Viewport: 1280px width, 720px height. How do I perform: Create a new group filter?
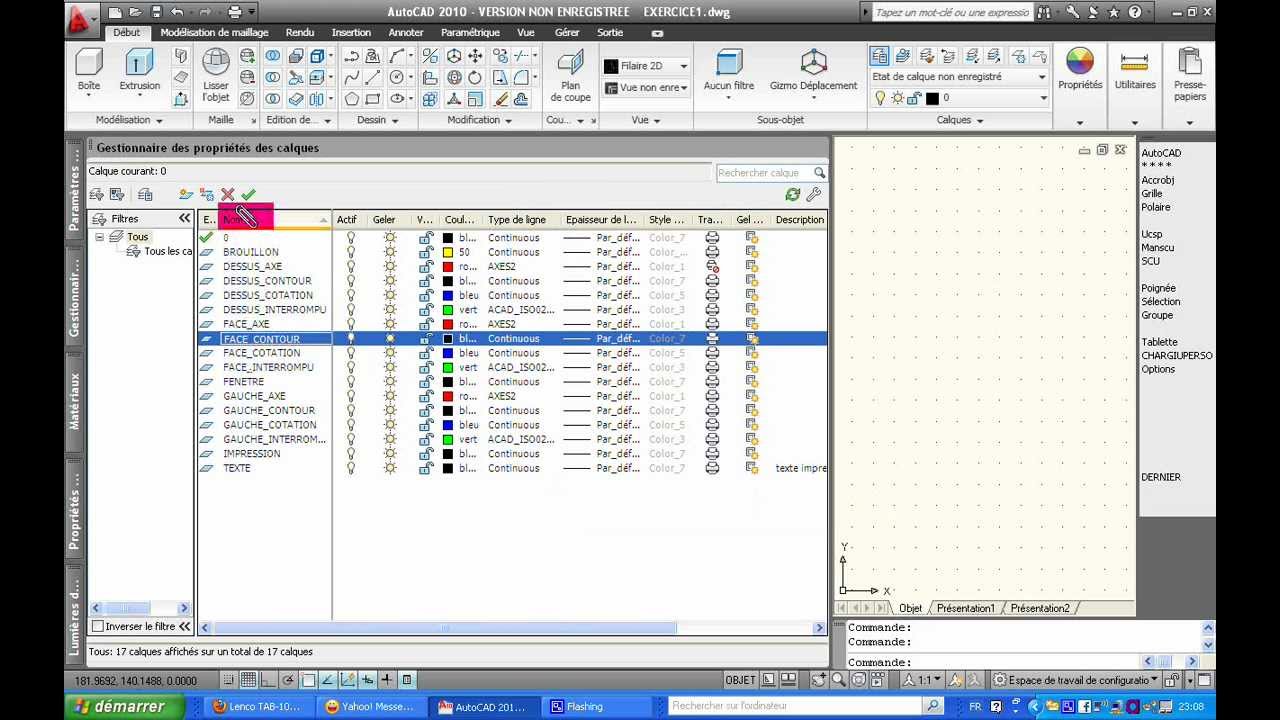click(x=117, y=195)
